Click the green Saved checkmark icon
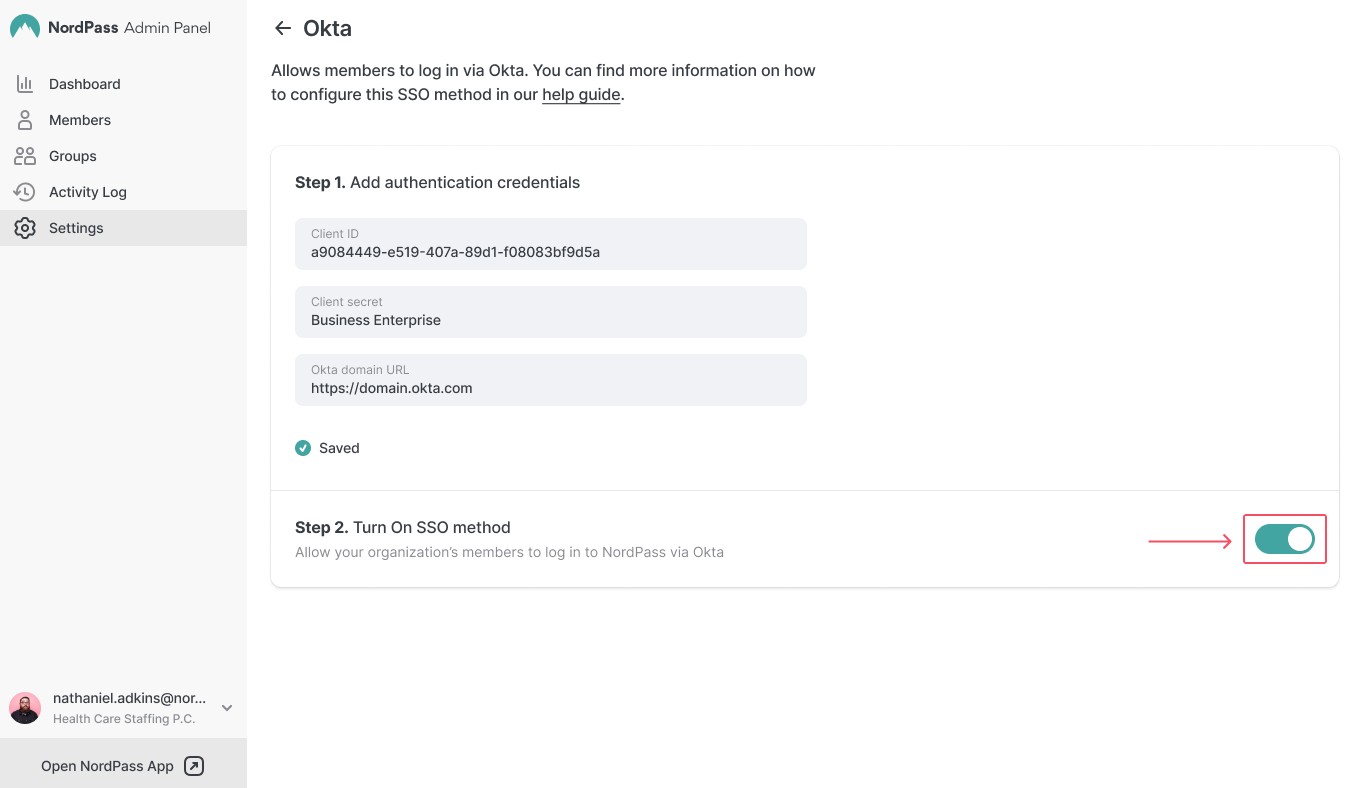 click(x=303, y=448)
